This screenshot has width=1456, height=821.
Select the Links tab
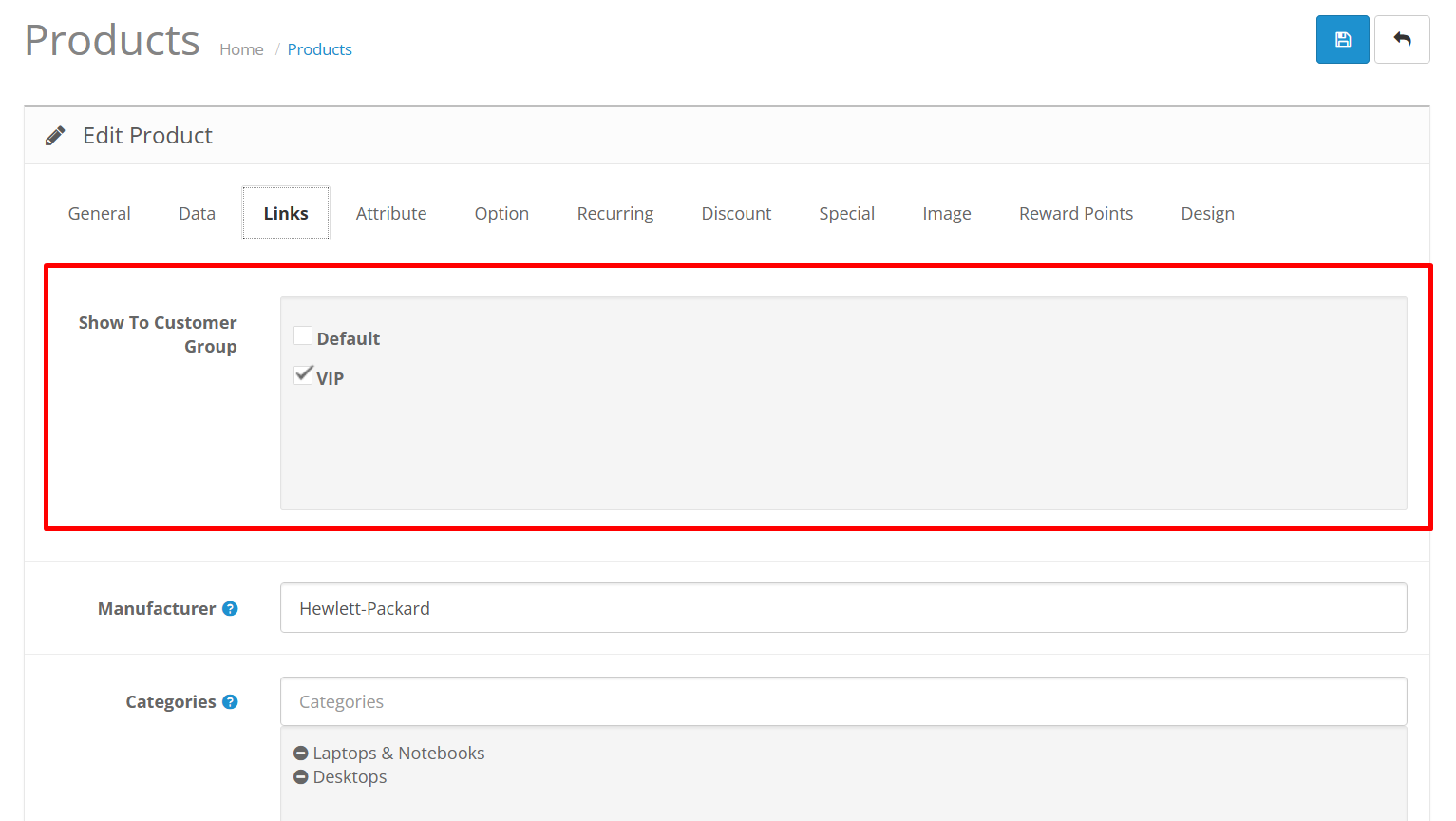pos(286,213)
